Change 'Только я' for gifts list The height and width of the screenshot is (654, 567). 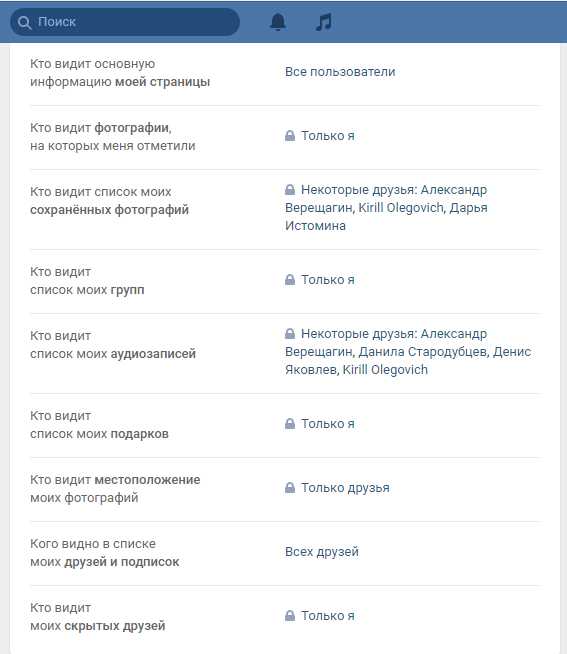328,424
